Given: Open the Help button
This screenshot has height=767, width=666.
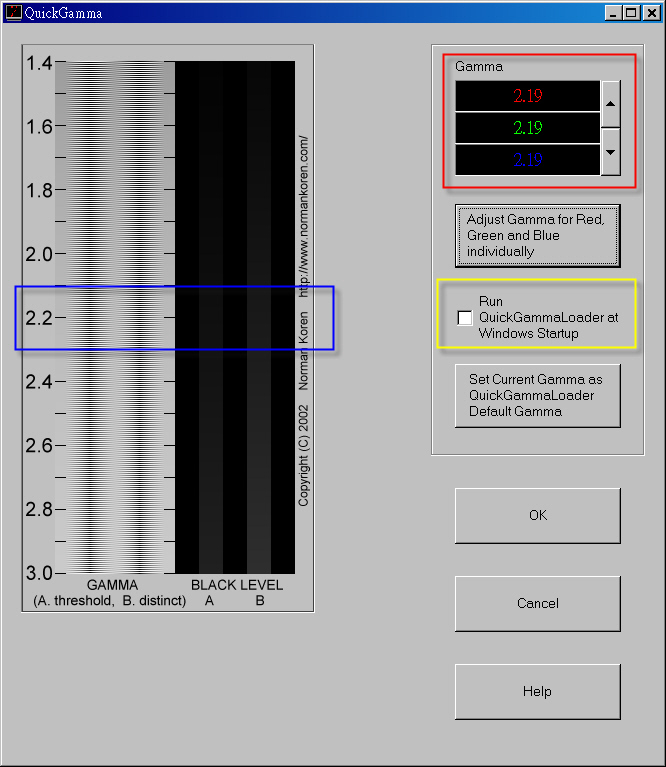Looking at the screenshot, I should (538, 692).
